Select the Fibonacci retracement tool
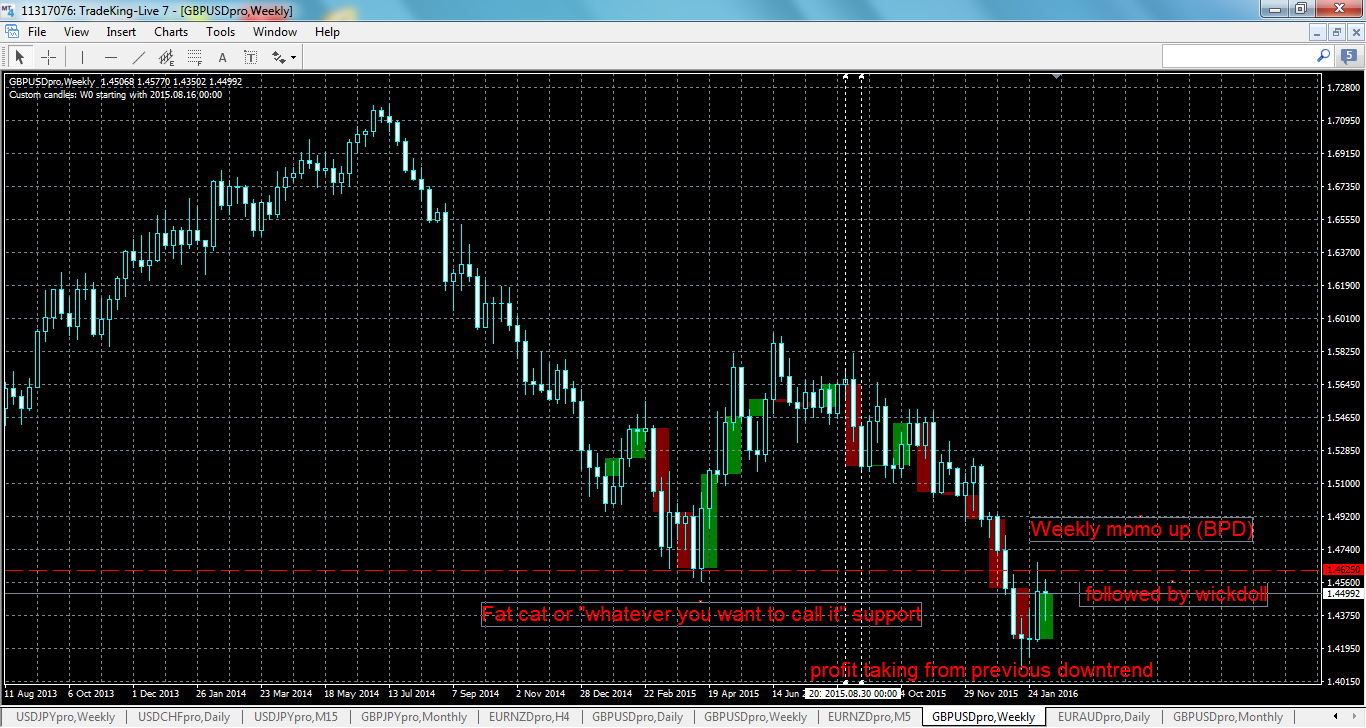 tap(195, 57)
